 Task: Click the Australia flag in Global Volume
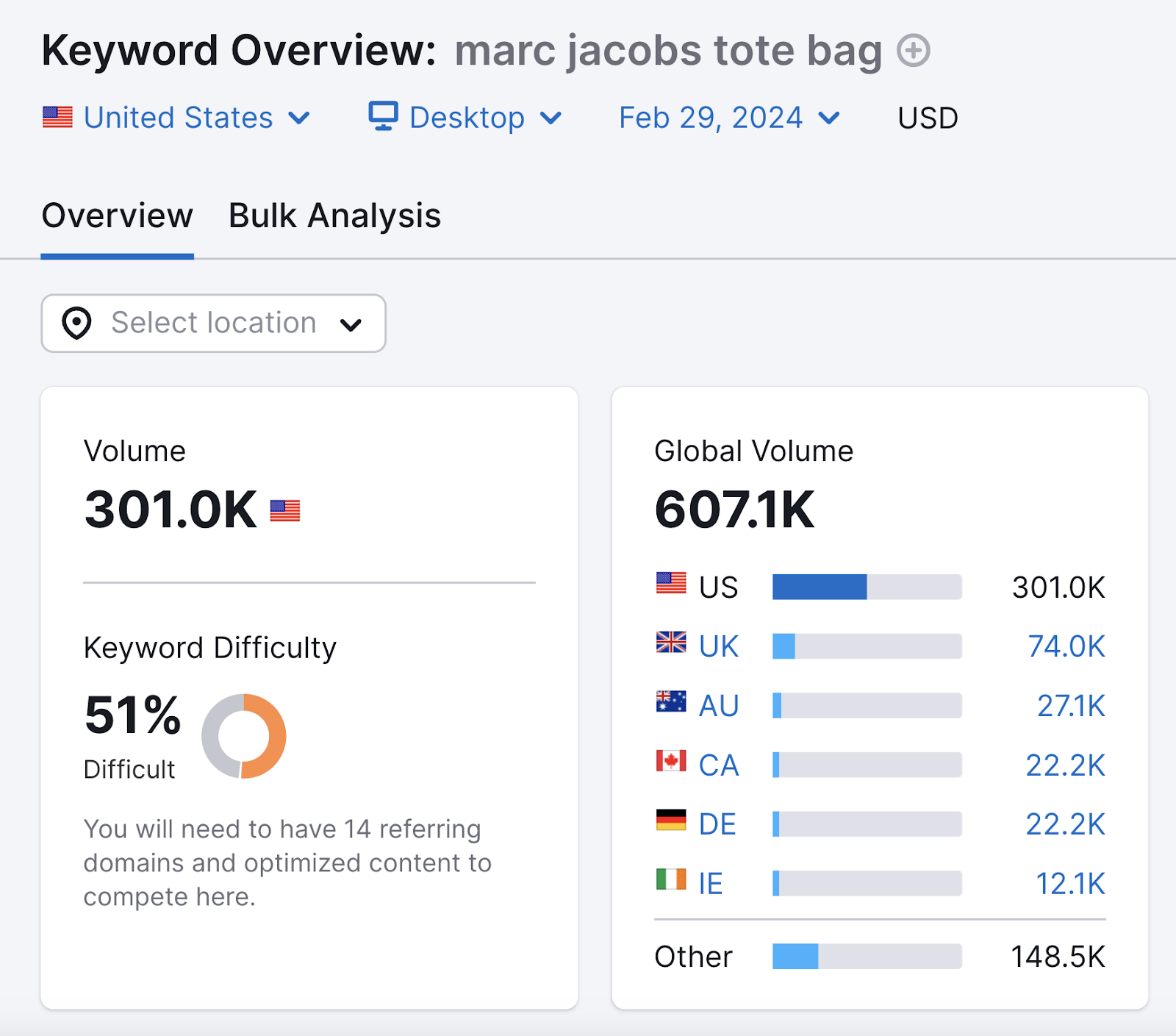coord(671,701)
